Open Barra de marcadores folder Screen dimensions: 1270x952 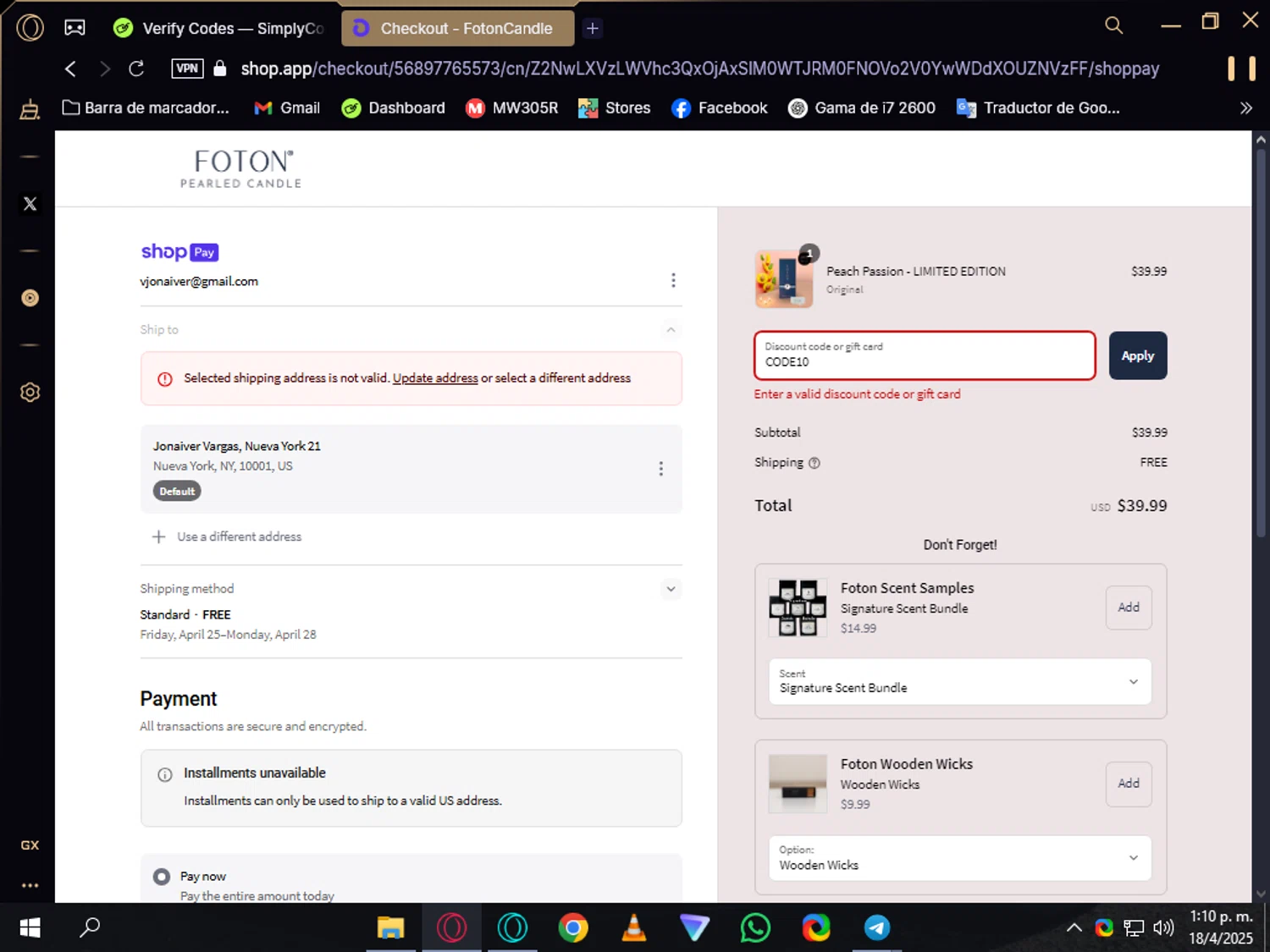pyautogui.click(x=146, y=108)
